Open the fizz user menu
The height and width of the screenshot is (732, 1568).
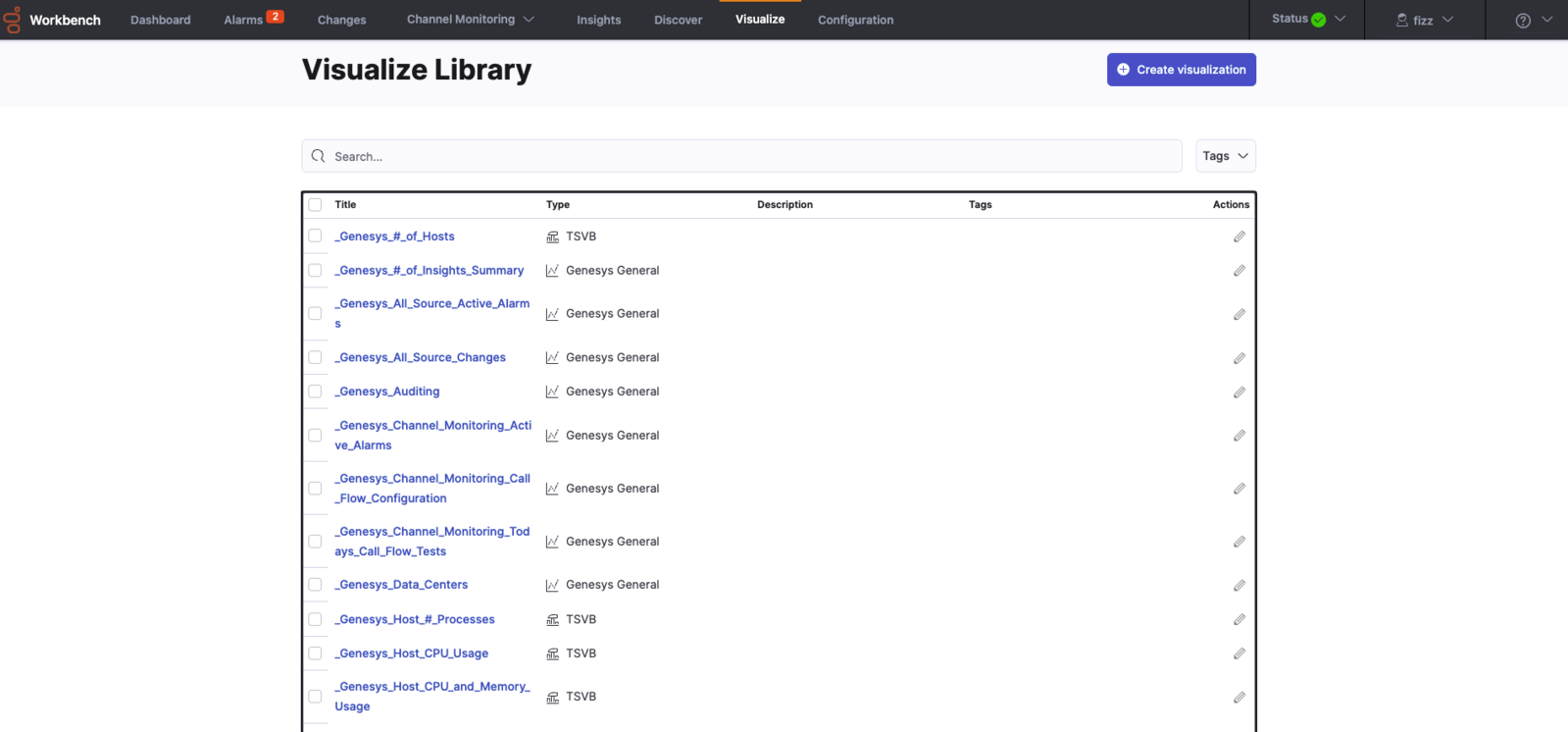[1425, 20]
